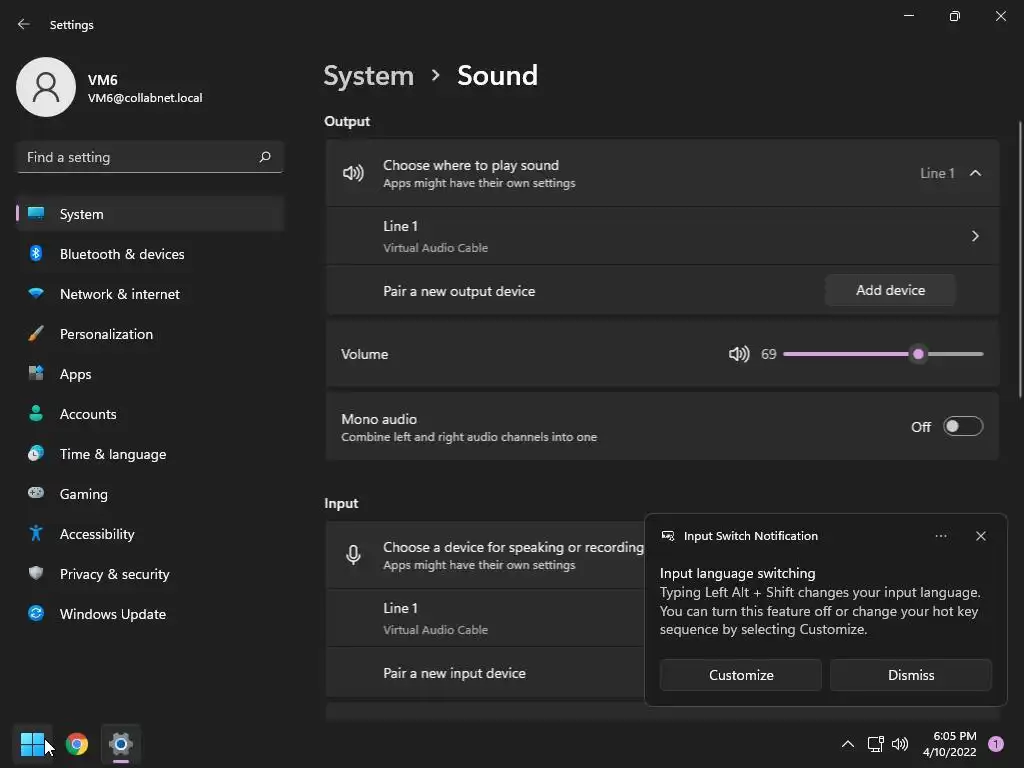Viewport: 1024px width, 768px height.
Task: Click the network icon in system tray
Action: (x=875, y=744)
